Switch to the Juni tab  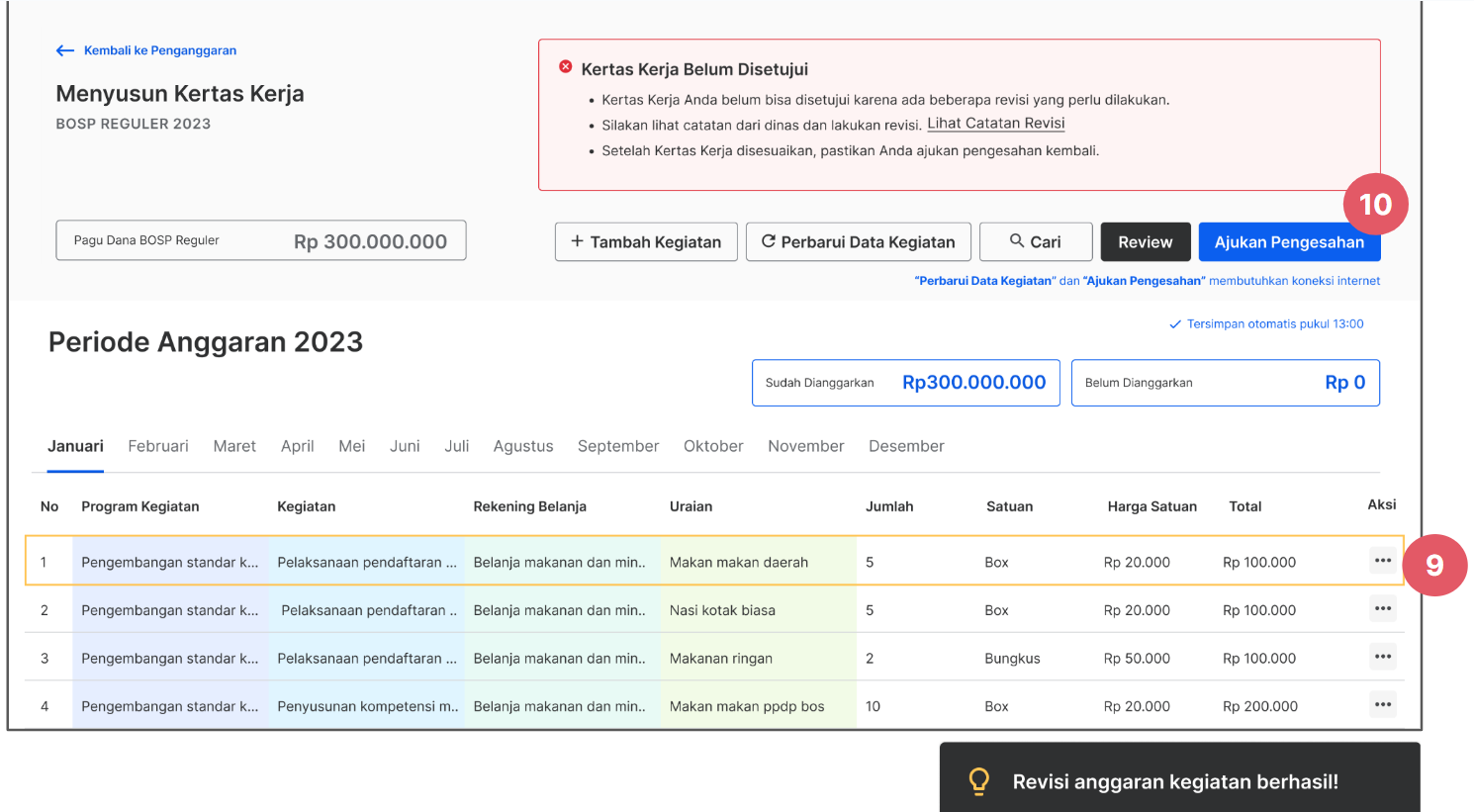tap(405, 446)
